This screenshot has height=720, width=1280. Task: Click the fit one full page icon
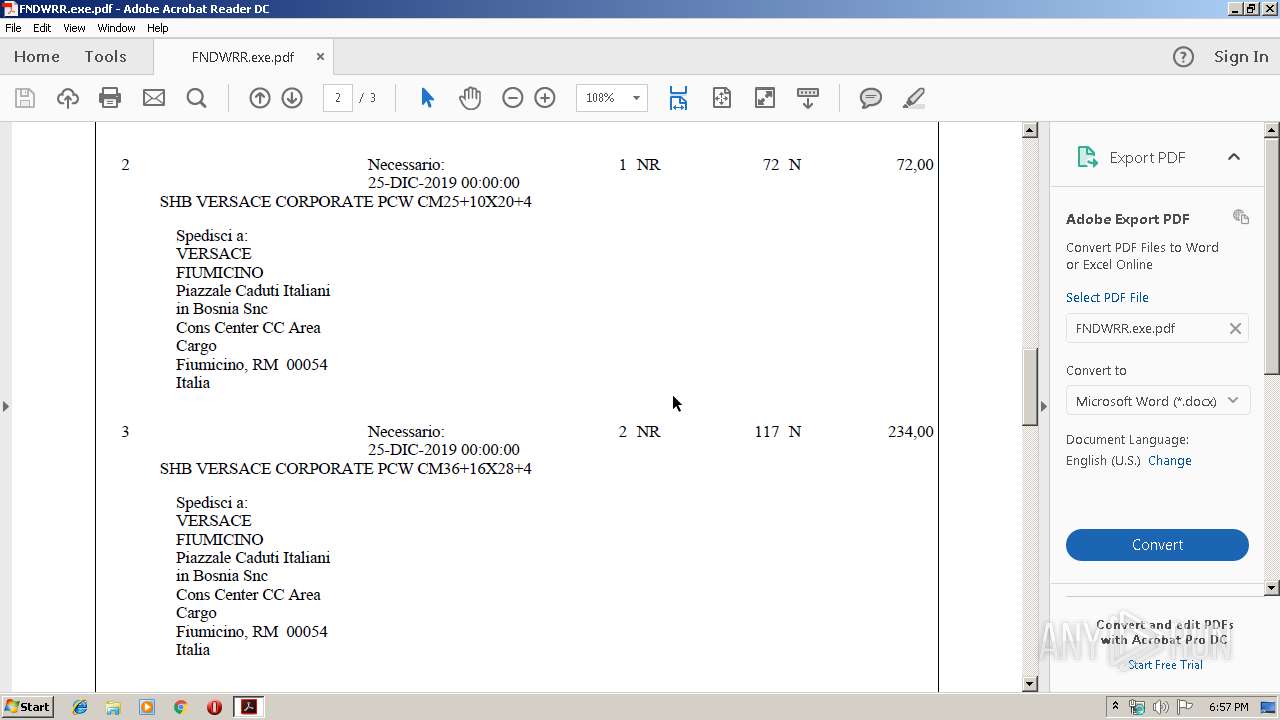722,98
